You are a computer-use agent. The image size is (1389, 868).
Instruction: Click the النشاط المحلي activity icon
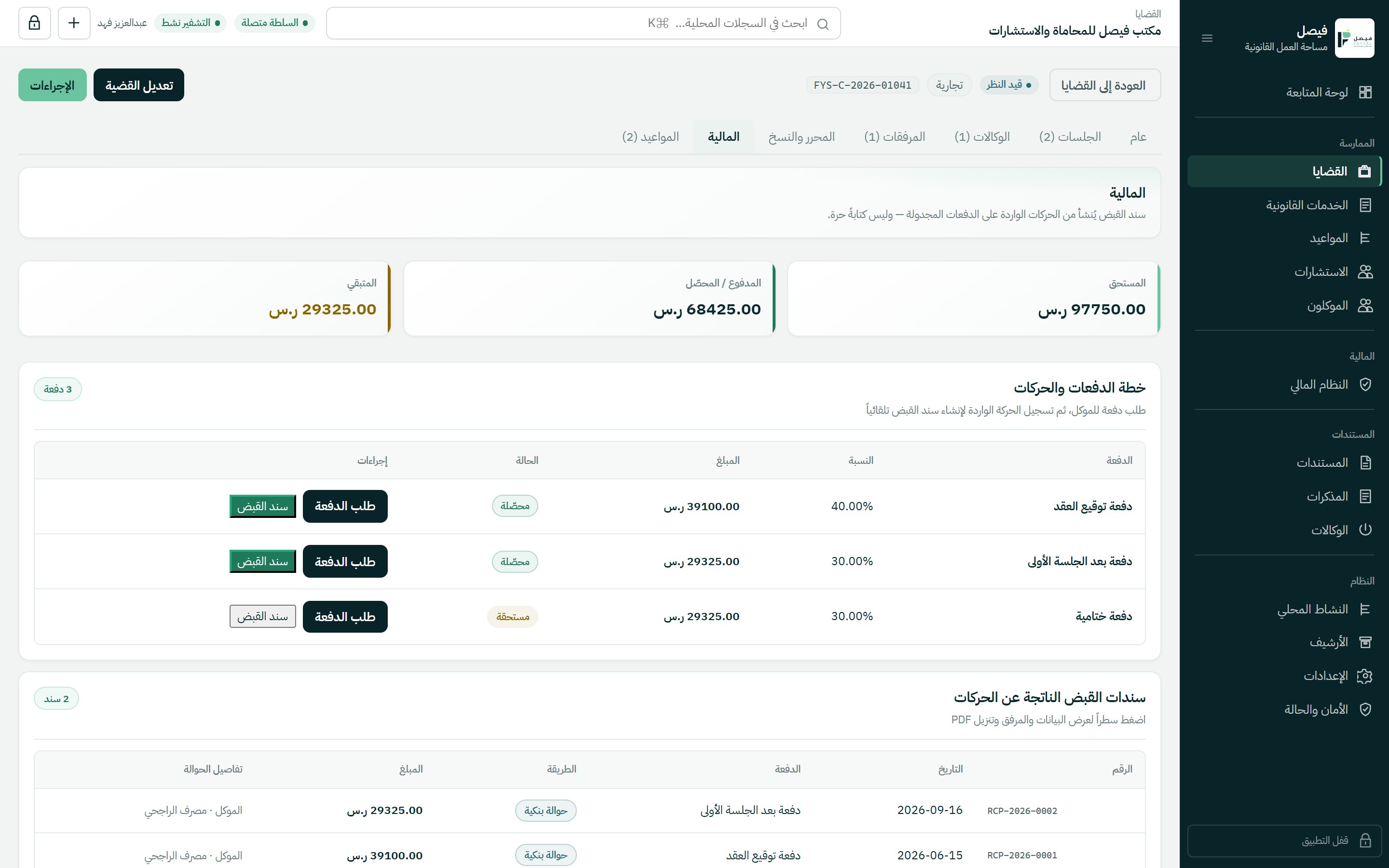(x=1365, y=609)
